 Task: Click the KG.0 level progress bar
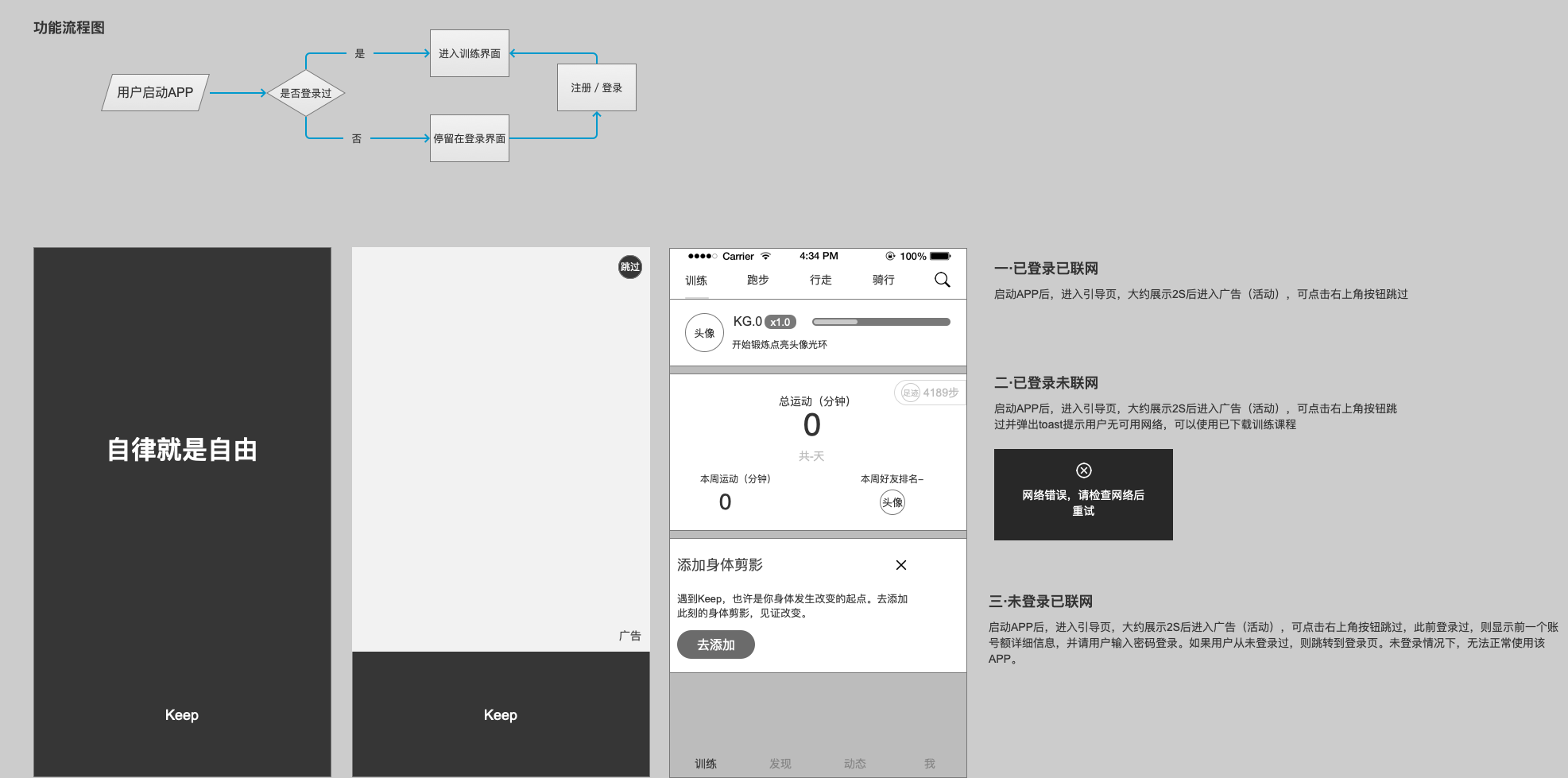pos(881,322)
